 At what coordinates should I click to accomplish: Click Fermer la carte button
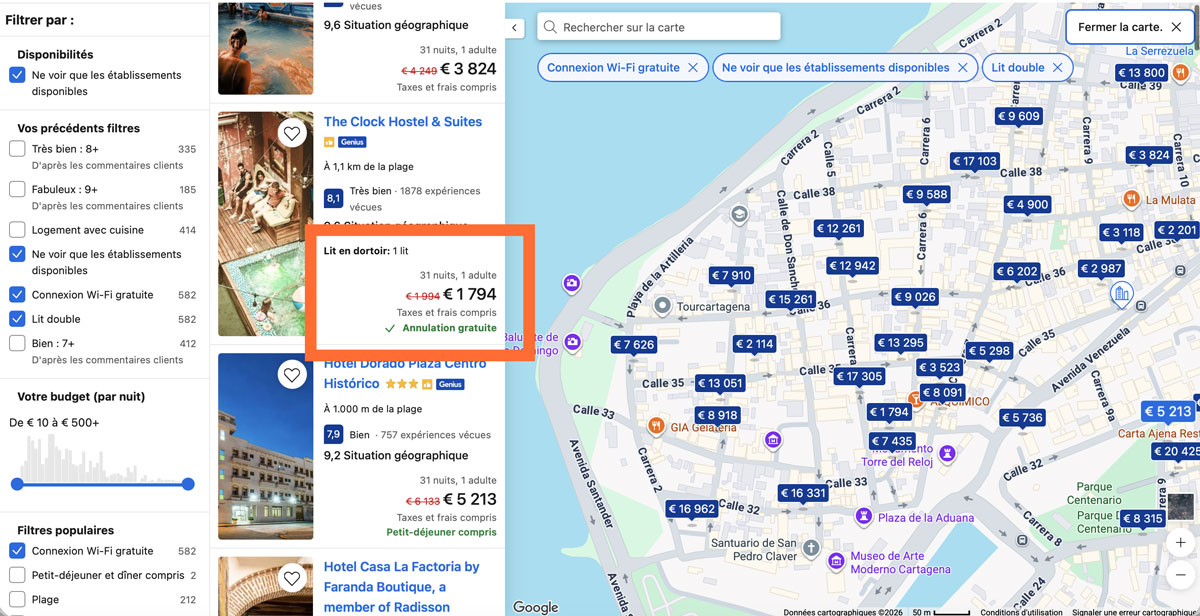click(x=1129, y=27)
